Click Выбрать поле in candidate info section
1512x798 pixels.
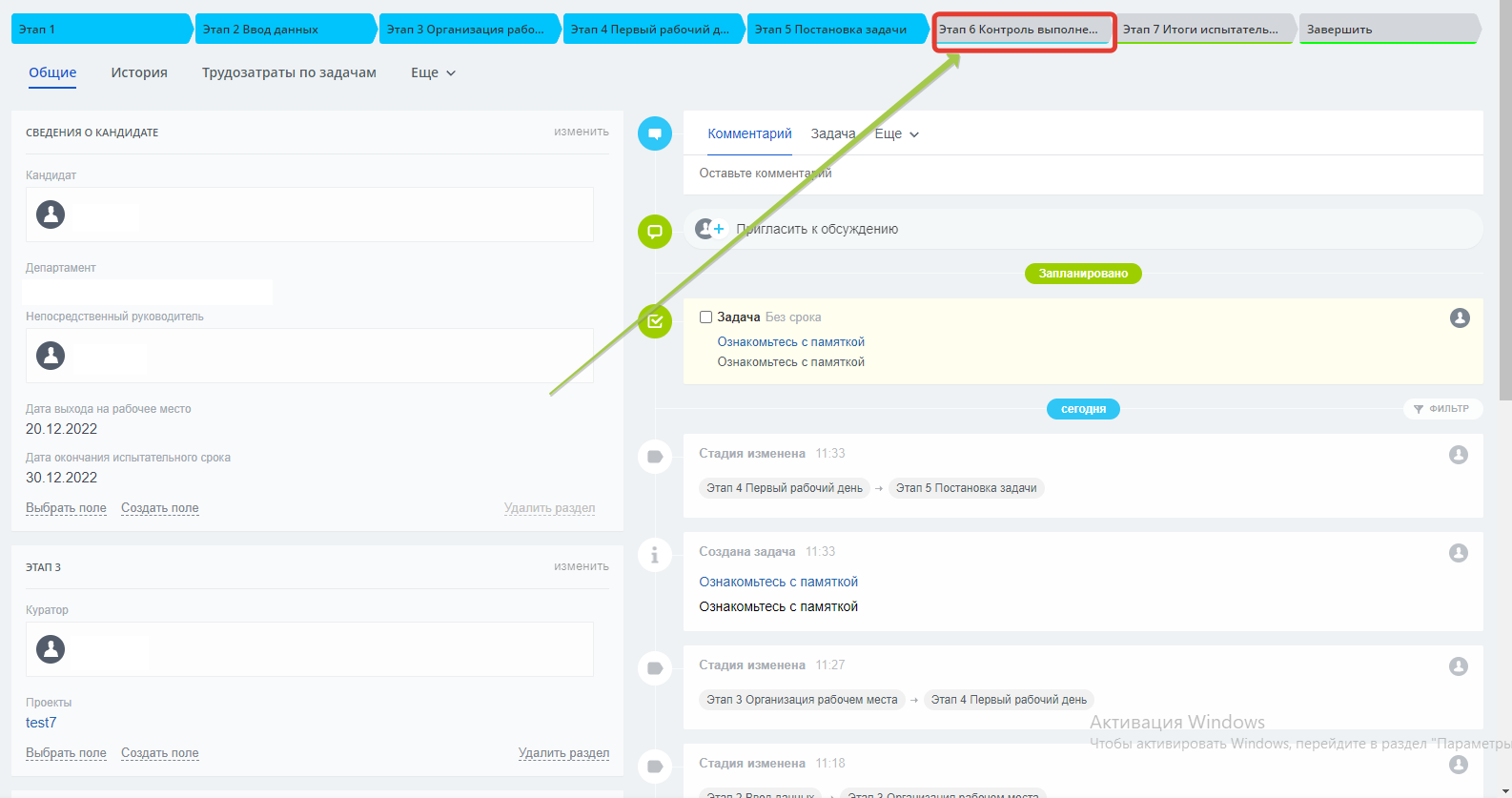66,508
